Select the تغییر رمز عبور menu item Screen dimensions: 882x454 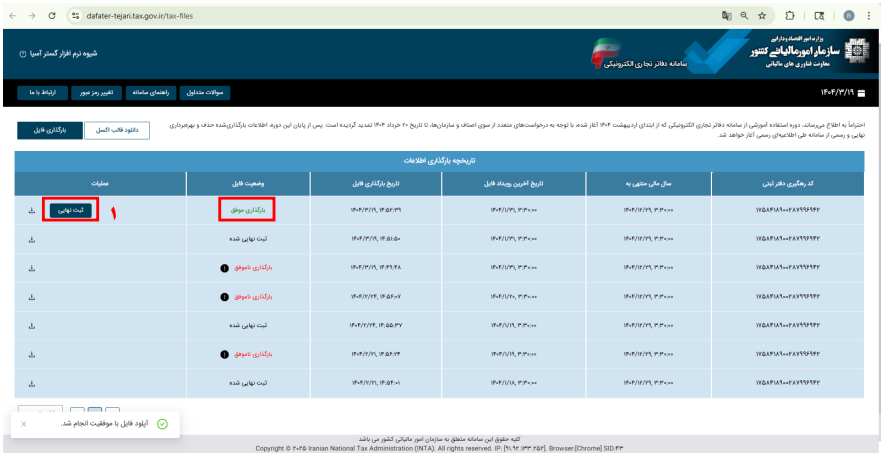pyautogui.click(x=96, y=92)
